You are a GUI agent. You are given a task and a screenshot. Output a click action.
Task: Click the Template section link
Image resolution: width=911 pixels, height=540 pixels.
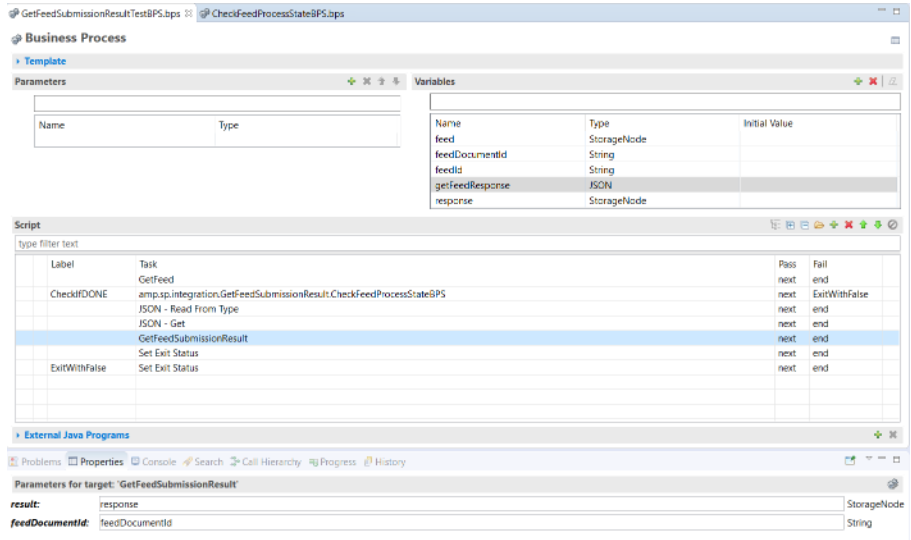(45, 61)
